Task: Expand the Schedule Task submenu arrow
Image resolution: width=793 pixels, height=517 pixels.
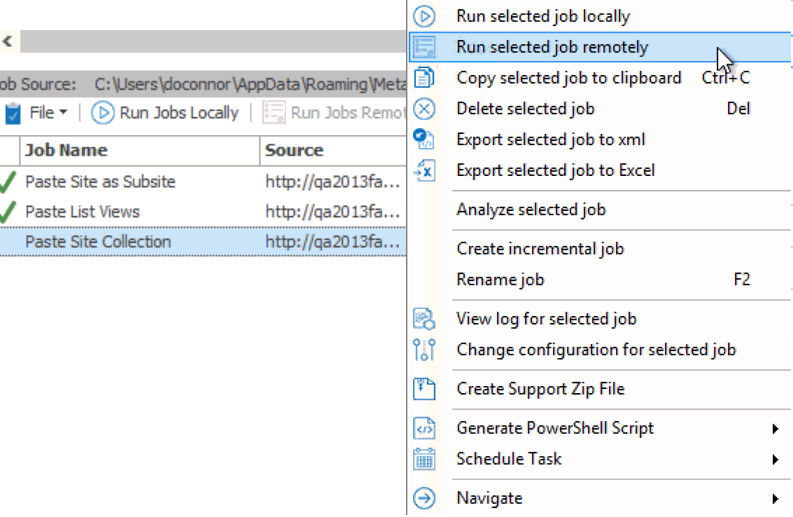Action: pos(776,460)
